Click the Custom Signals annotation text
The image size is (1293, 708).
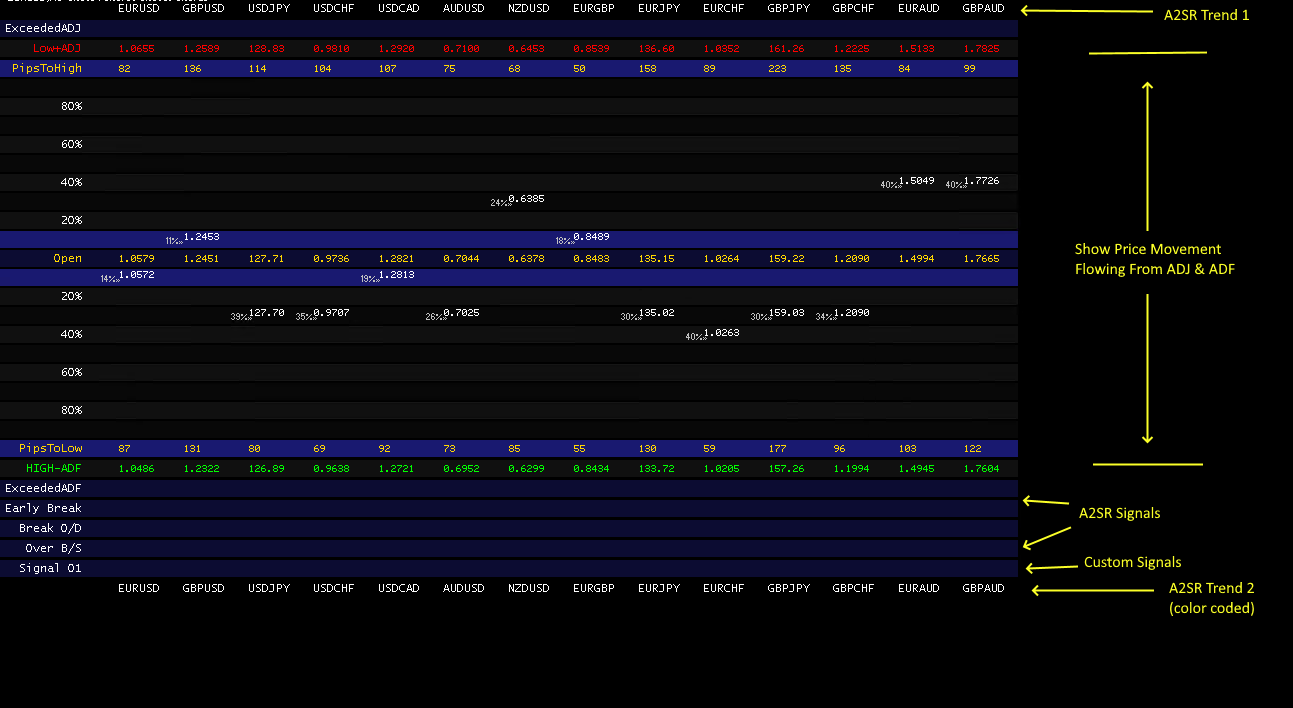tap(1132, 562)
